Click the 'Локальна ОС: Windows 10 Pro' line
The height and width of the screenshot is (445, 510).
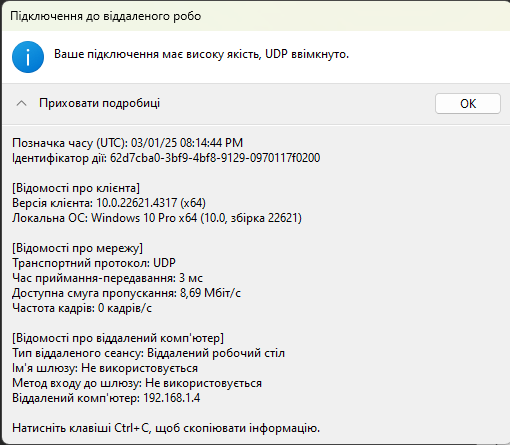point(157,218)
